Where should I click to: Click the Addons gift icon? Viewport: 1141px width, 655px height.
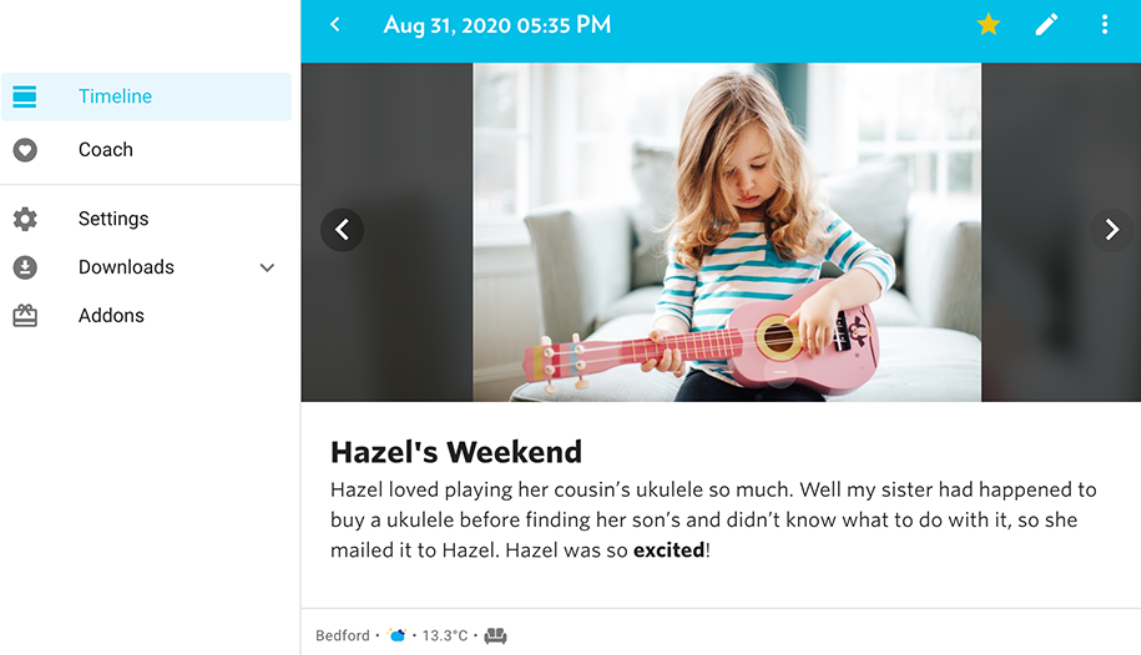tap(25, 316)
